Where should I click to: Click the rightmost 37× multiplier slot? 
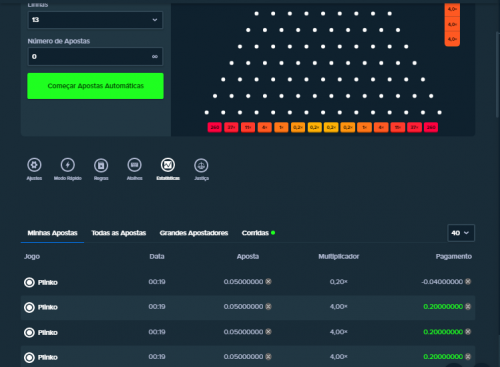point(414,127)
